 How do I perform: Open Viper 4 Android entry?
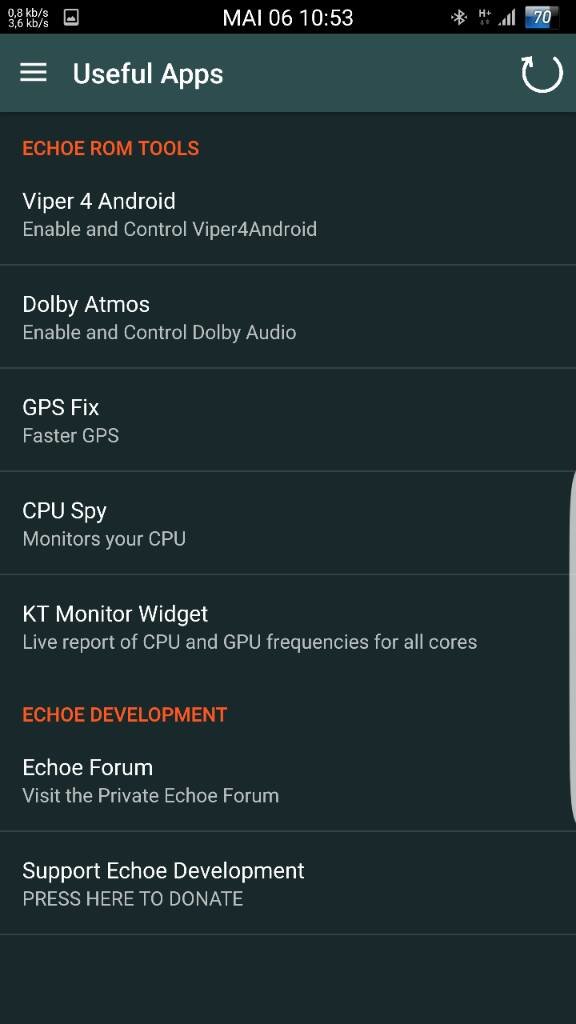[288, 214]
